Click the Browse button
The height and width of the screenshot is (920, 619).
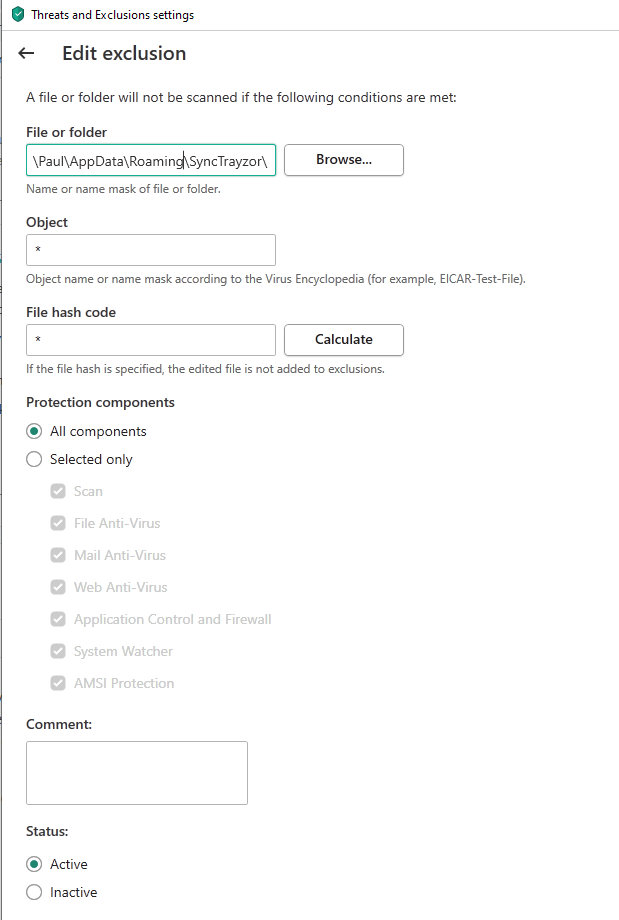(344, 160)
